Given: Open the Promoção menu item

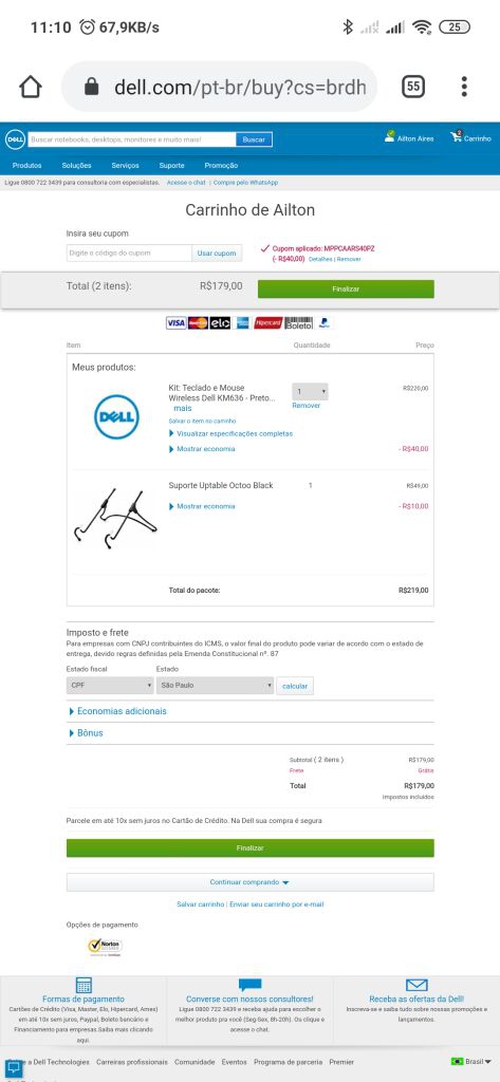Looking at the screenshot, I should pos(221,166).
